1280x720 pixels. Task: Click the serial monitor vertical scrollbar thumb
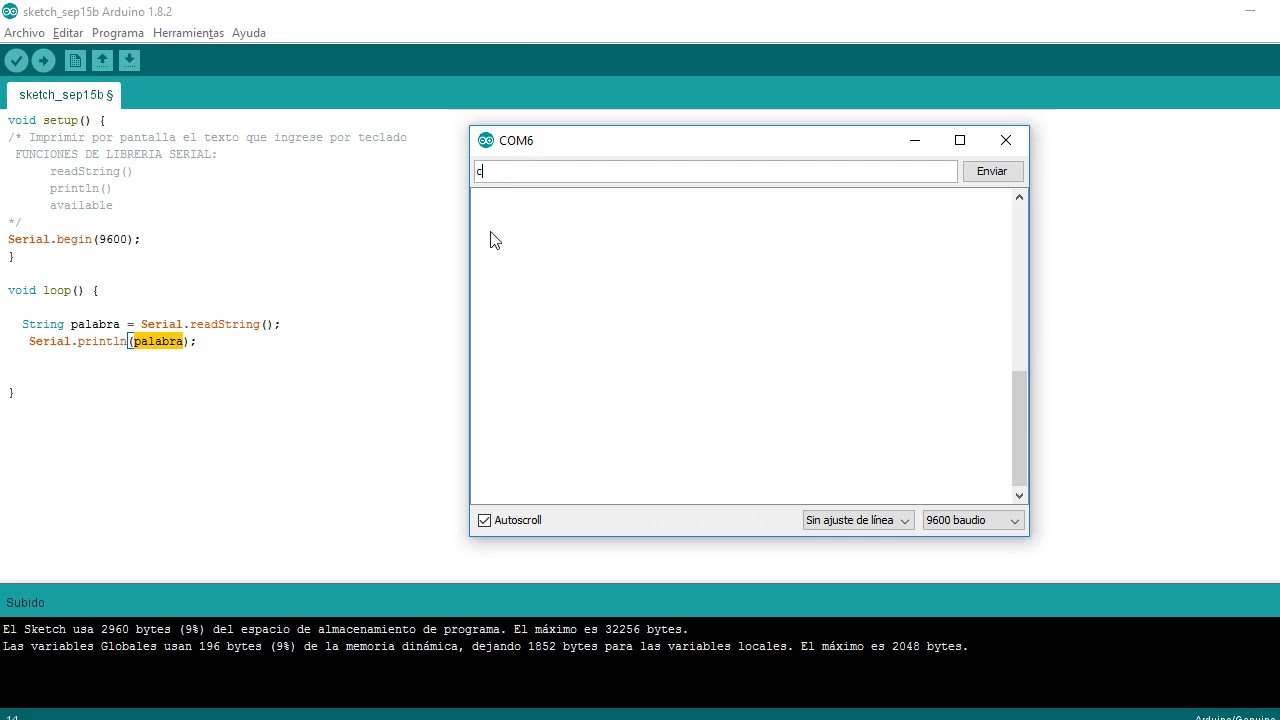coord(1019,428)
